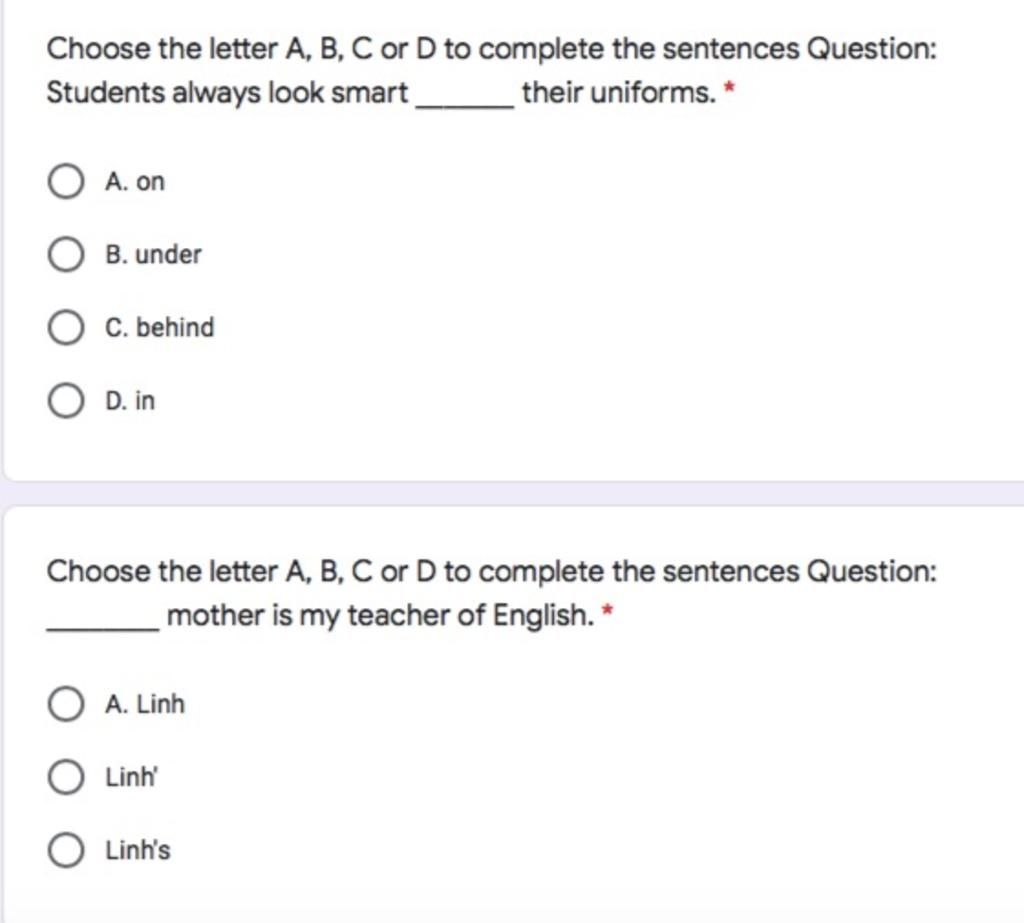Click the 'C. behind' option label
Screen dimensions: 1024x923
point(159,327)
